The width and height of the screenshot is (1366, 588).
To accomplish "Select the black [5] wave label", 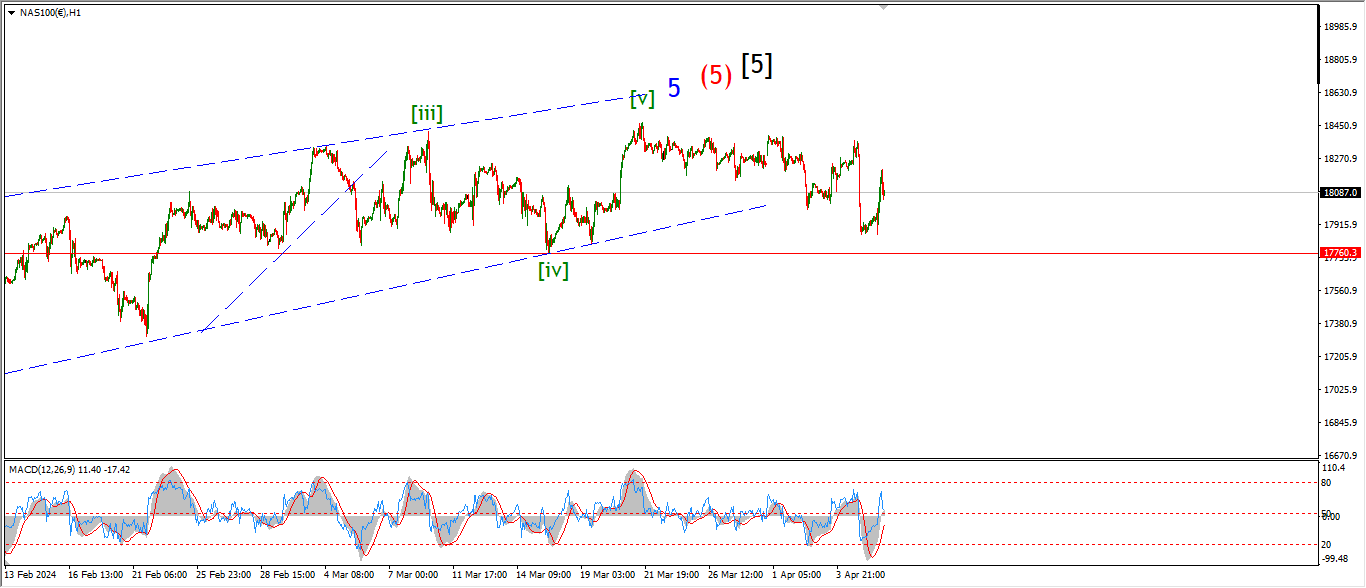I will pos(756,65).
